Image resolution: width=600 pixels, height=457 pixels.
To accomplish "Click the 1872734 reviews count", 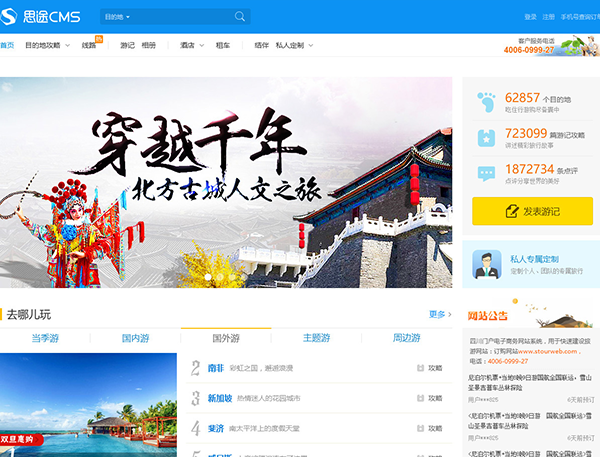I will (530, 169).
